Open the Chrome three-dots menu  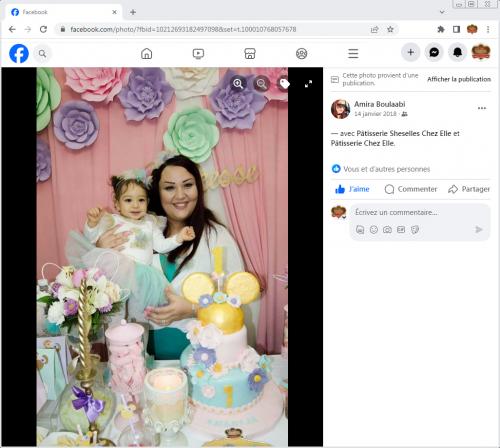488,29
